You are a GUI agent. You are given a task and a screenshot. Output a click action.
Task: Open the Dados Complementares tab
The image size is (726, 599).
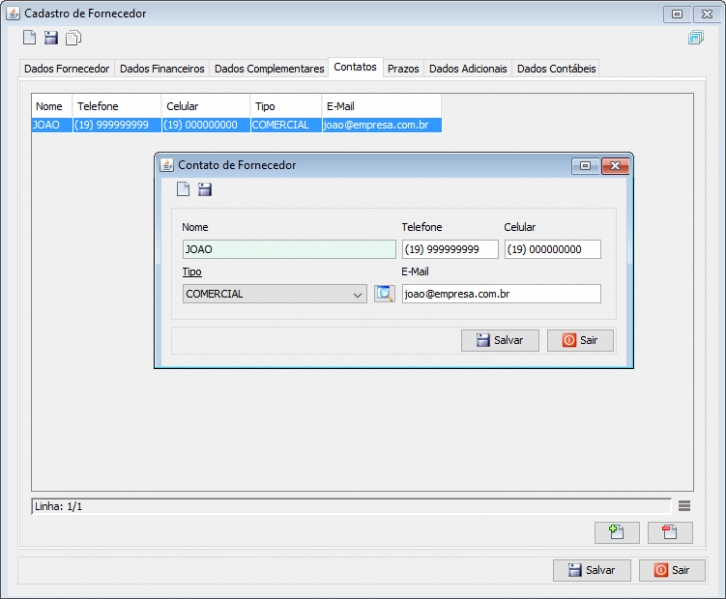[269, 69]
